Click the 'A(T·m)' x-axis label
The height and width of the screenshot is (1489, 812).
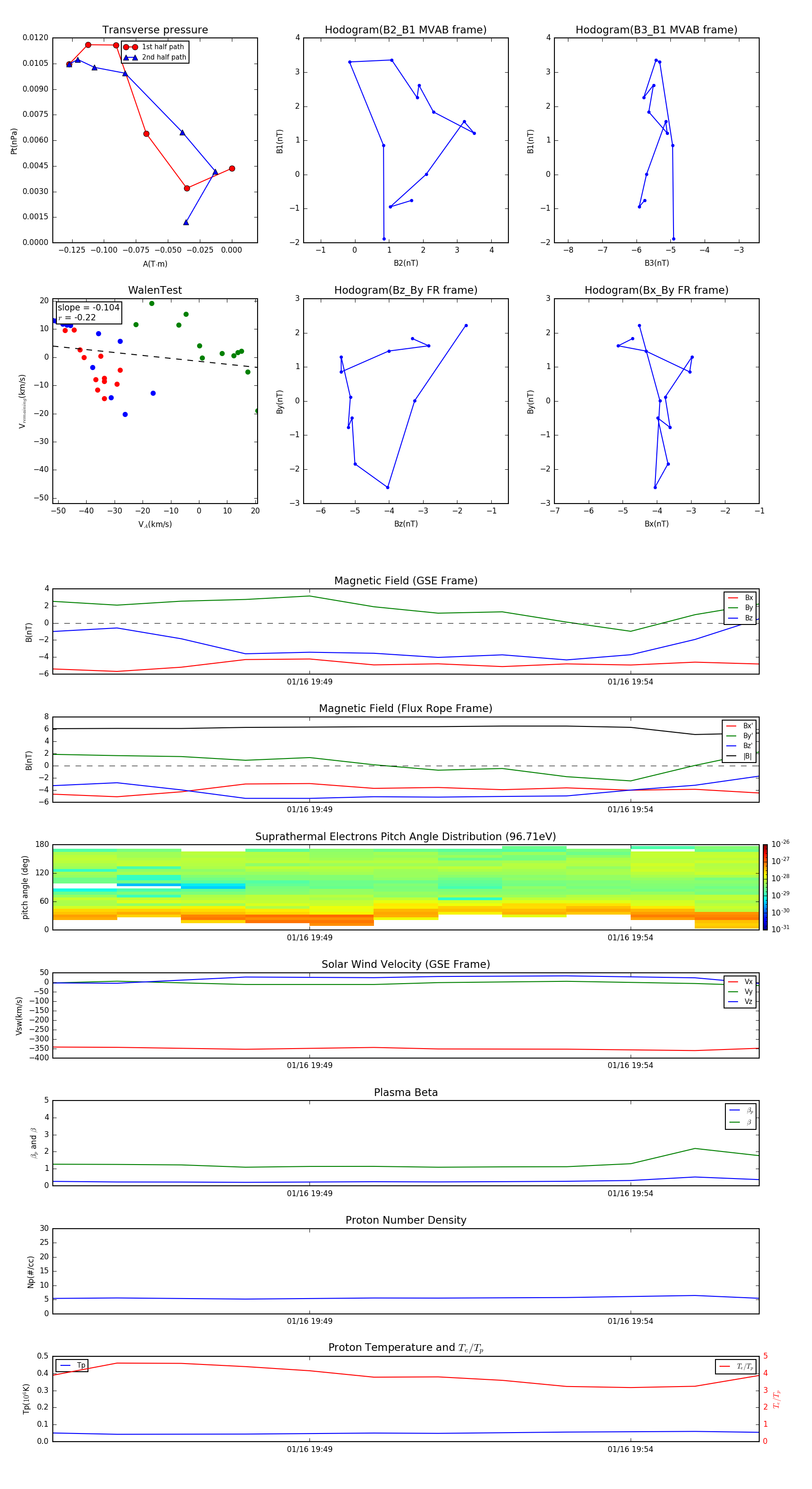(x=155, y=264)
